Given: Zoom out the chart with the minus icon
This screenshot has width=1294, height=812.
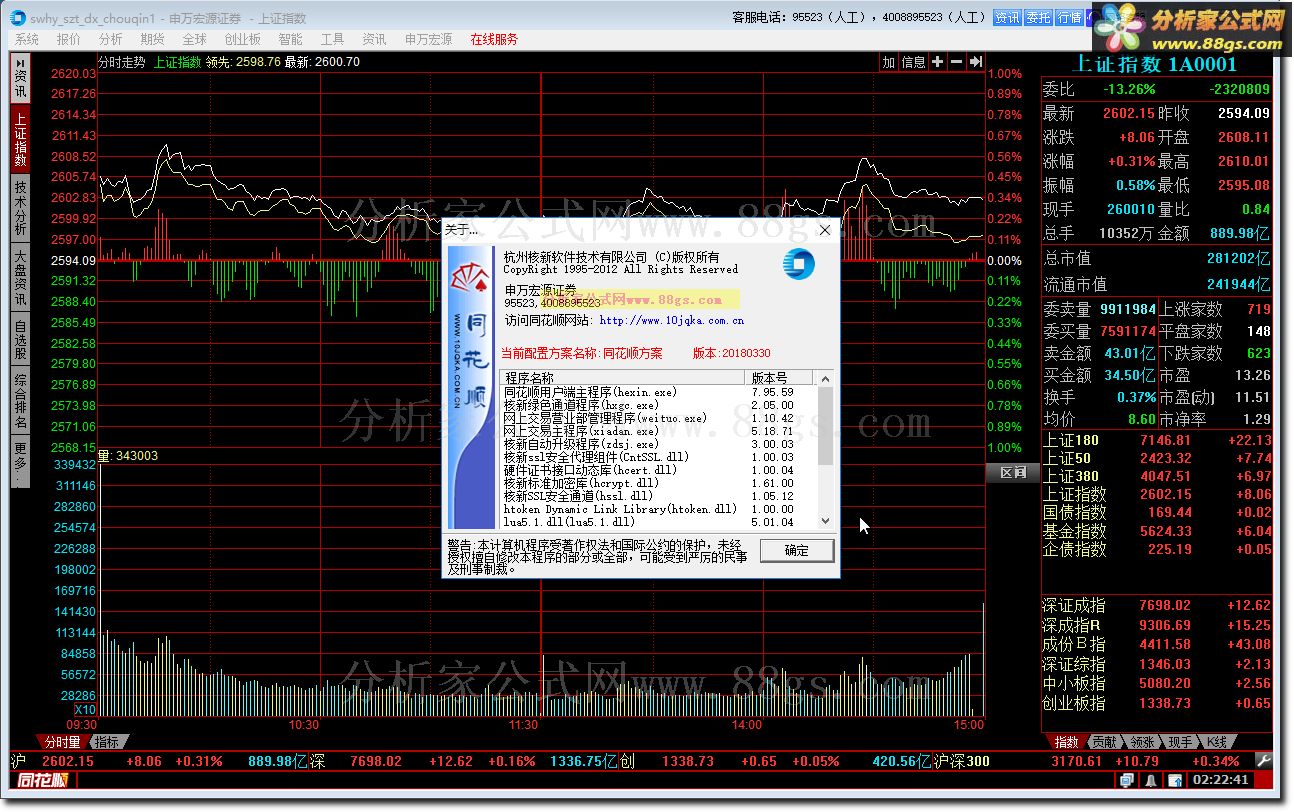Looking at the screenshot, I should pyautogui.click(x=957, y=62).
